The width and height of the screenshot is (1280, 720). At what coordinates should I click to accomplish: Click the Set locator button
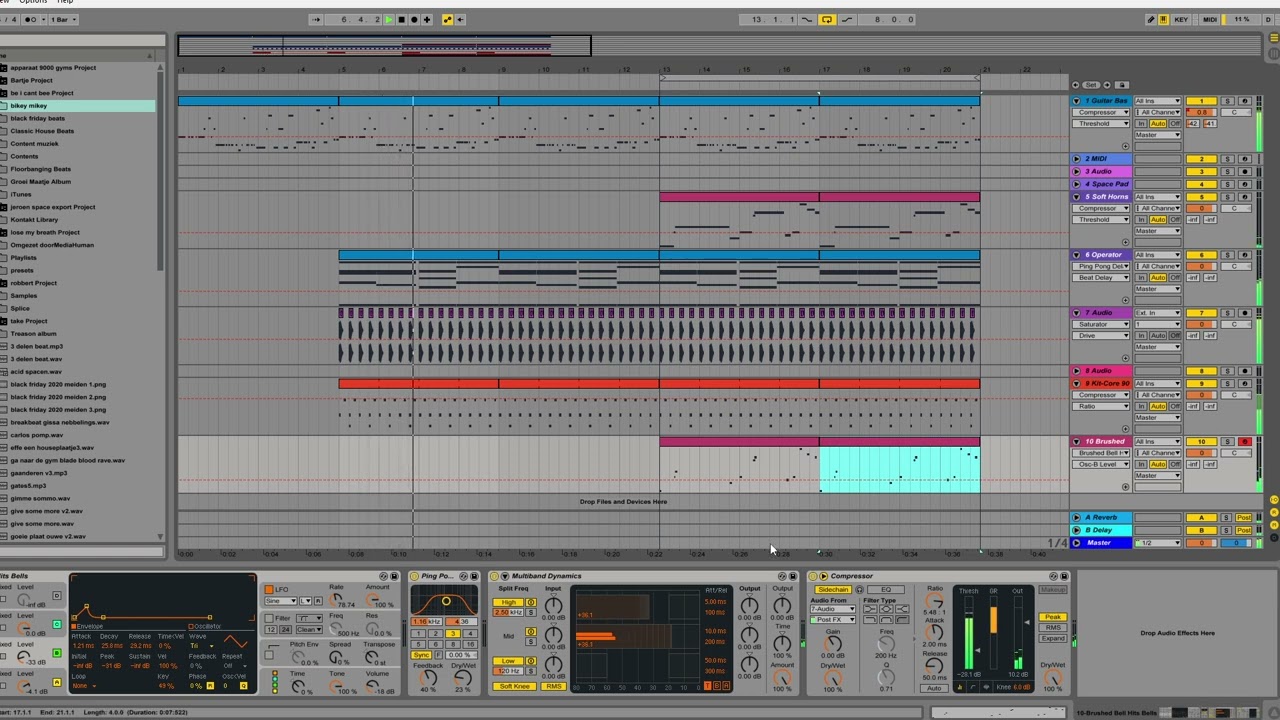click(1091, 85)
